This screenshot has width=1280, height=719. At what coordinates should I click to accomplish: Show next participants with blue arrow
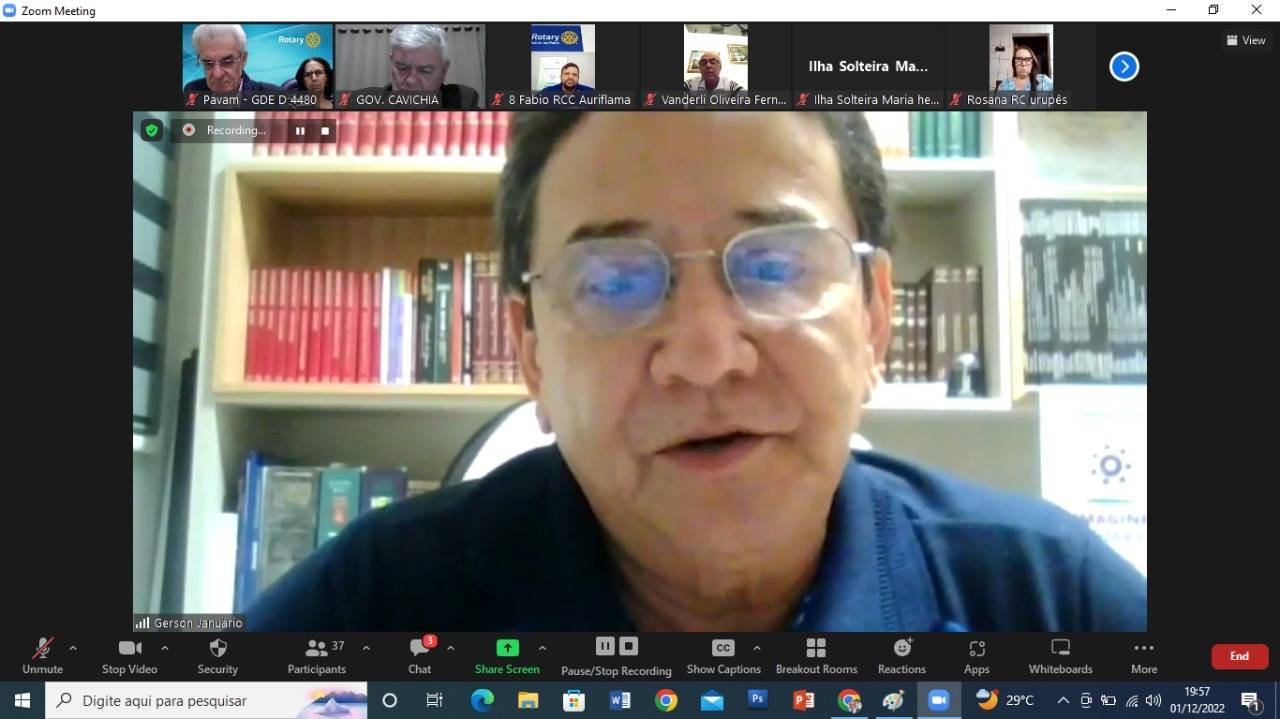pyautogui.click(x=1124, y=67)
